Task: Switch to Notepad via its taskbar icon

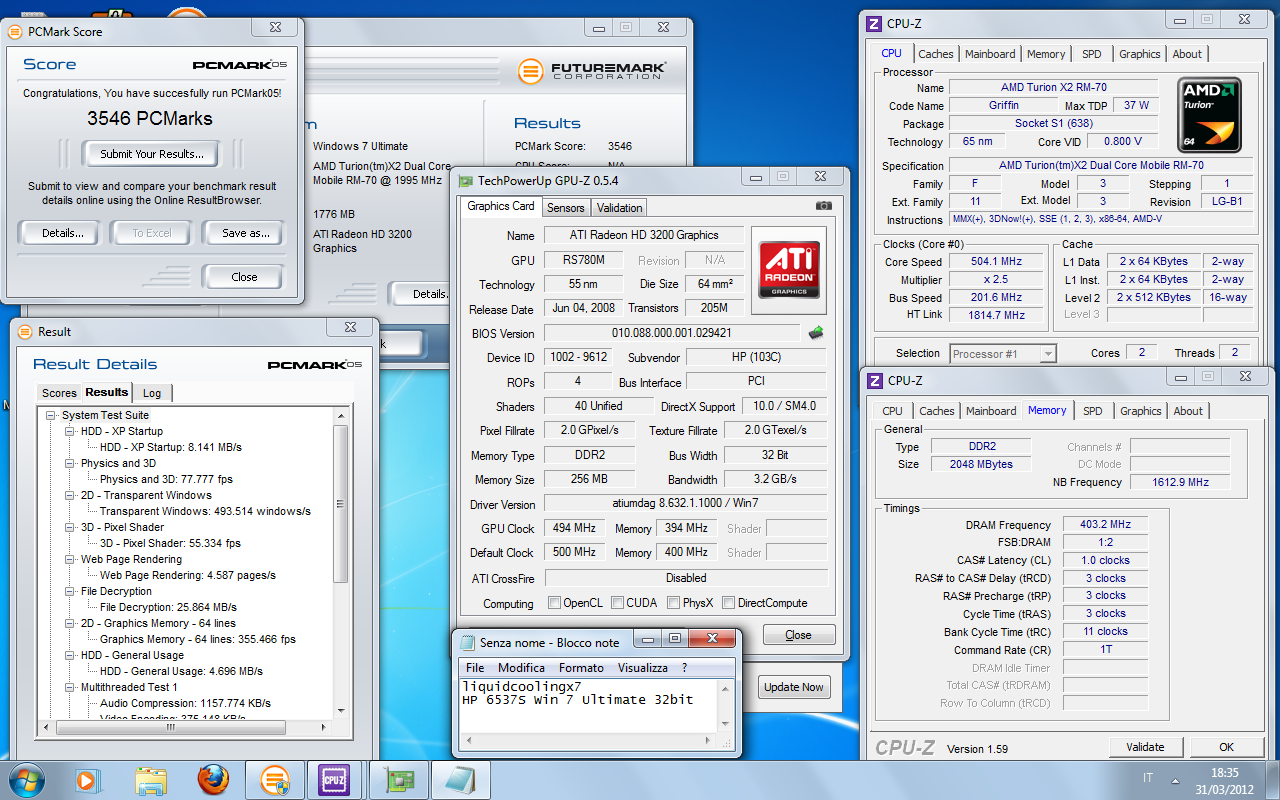Action: click(461, 779)
